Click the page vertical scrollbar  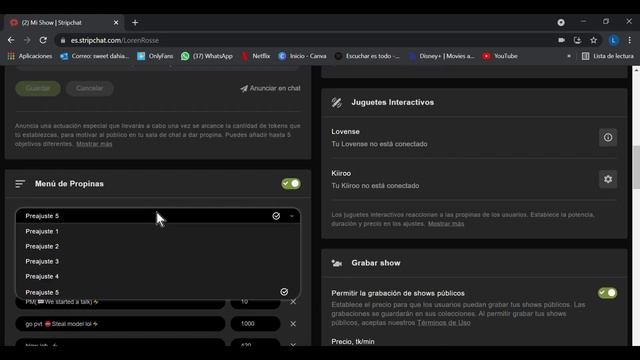pyautogui.click(x=636, y=167)
